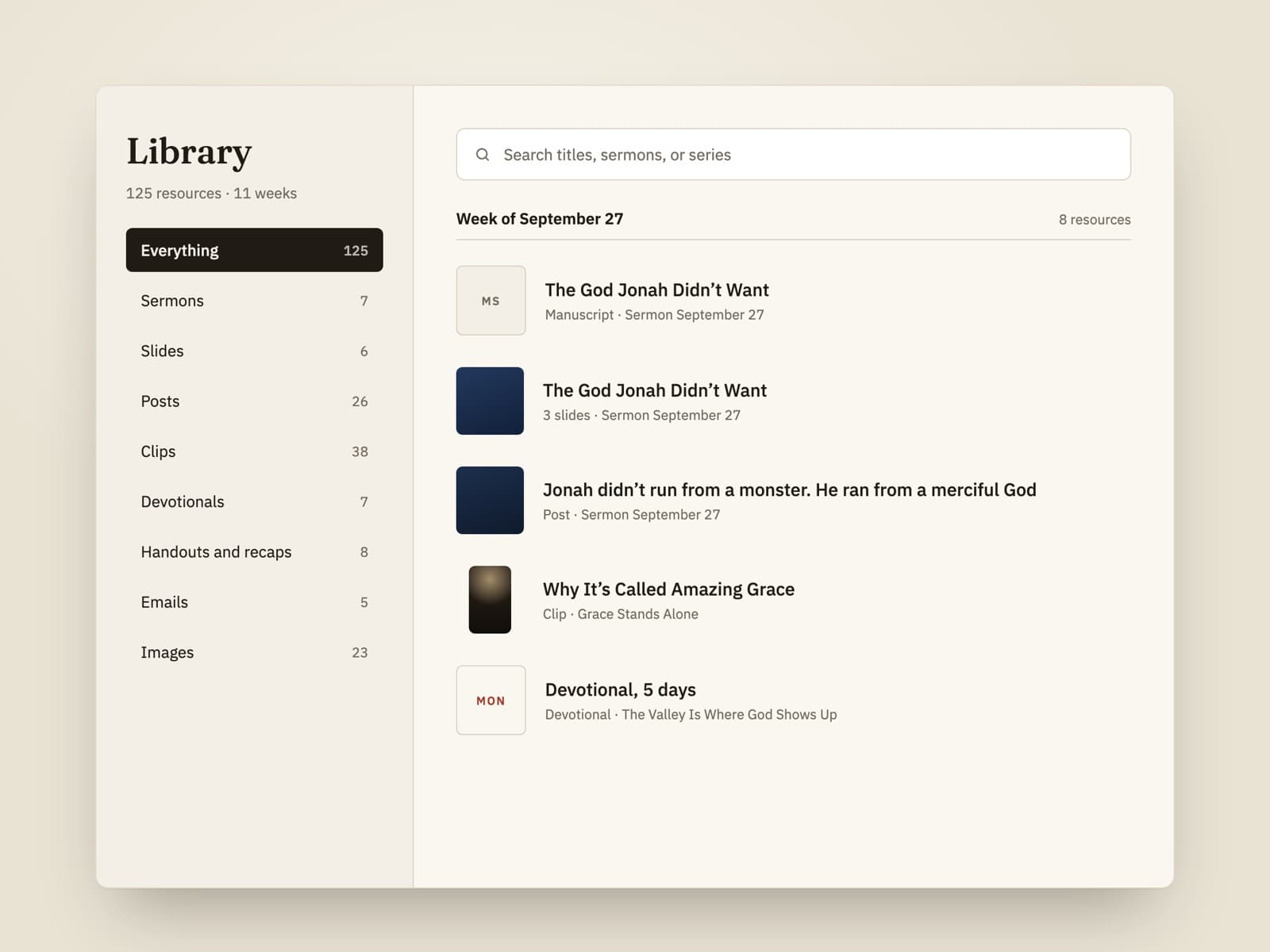Click Clip · Grace Stands Alone subtitle
1270x952 pixels.
(621, 614)
